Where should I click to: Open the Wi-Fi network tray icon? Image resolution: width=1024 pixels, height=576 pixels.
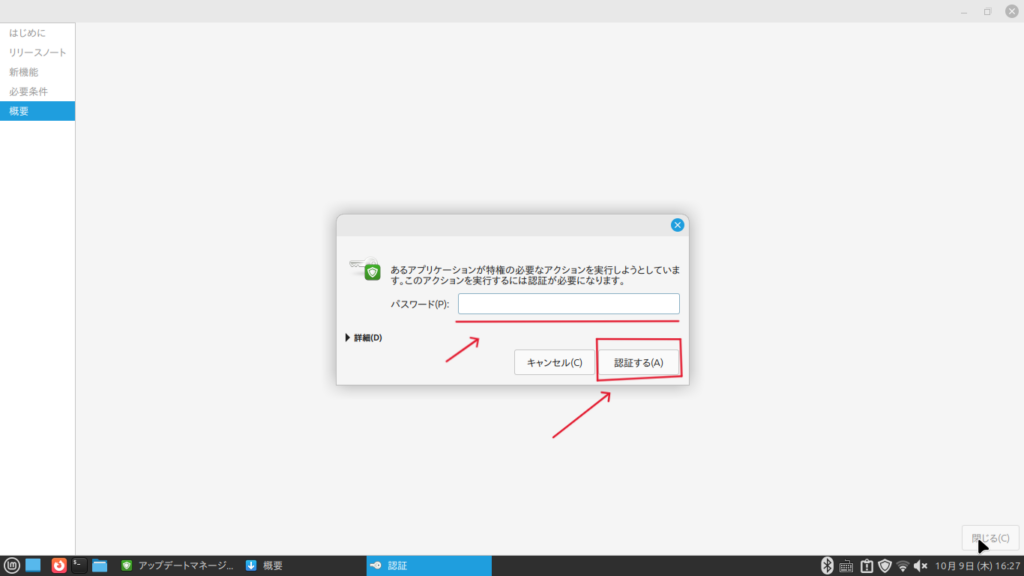pos(903,565)
